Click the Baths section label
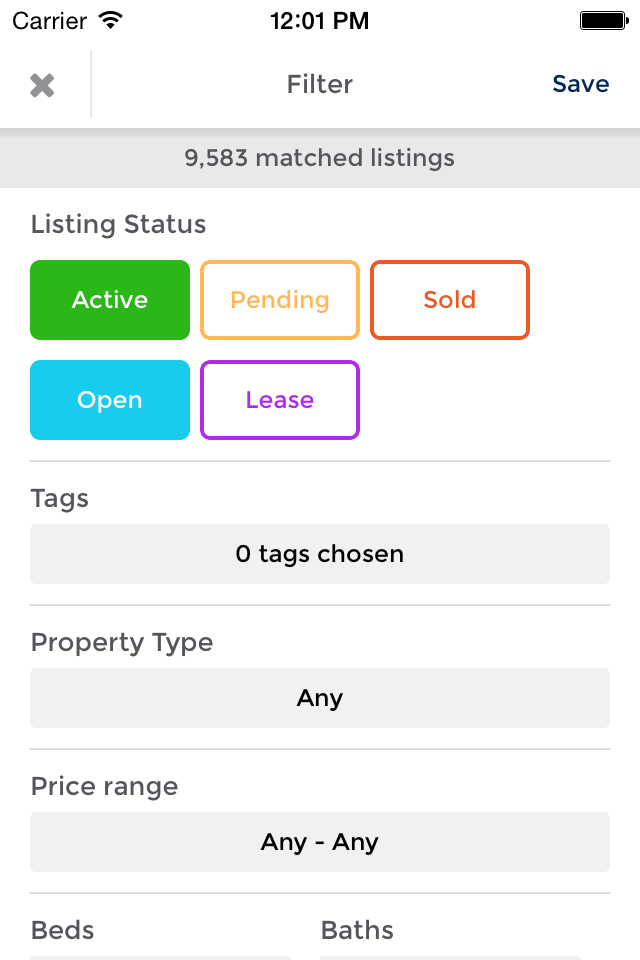The image size is (640, 960). 356,930
